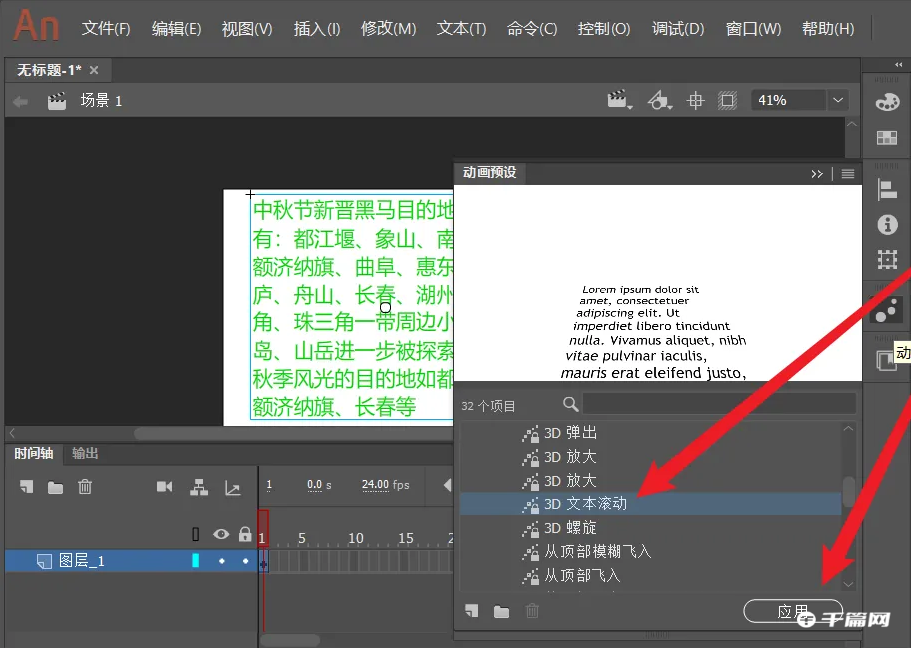Switch to the 输出 tab
Image resolution: width=911 pixels, height=648 pixels.
click(84, 453)
